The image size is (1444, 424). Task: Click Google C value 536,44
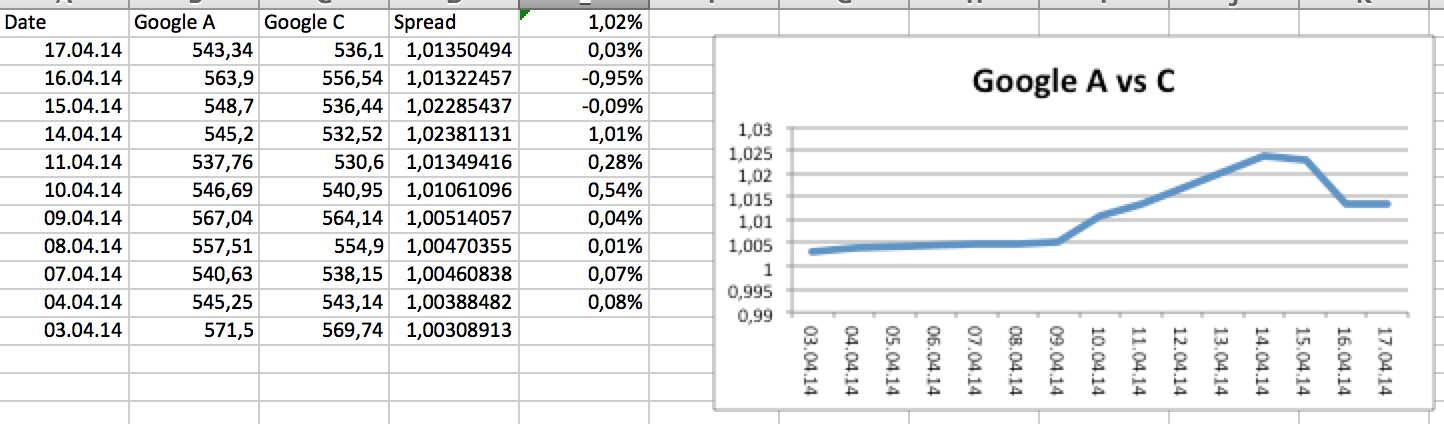click(x=324, y=106)
